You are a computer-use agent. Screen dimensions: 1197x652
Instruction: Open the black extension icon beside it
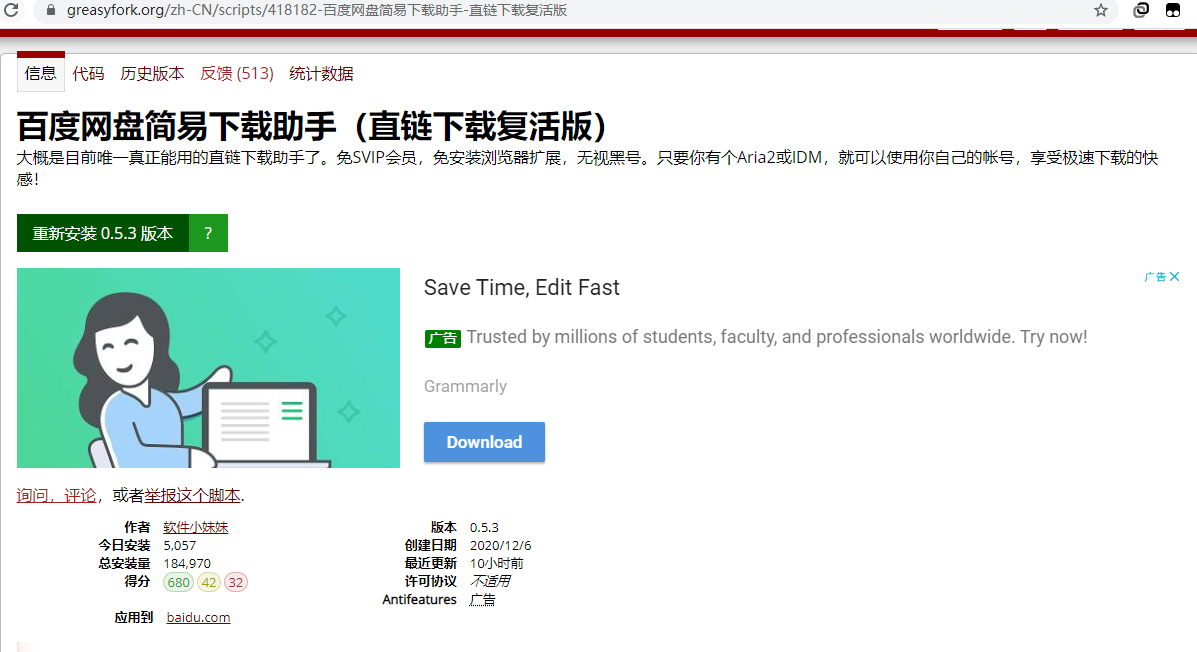pyautogui.click(x=1173, y=11)
